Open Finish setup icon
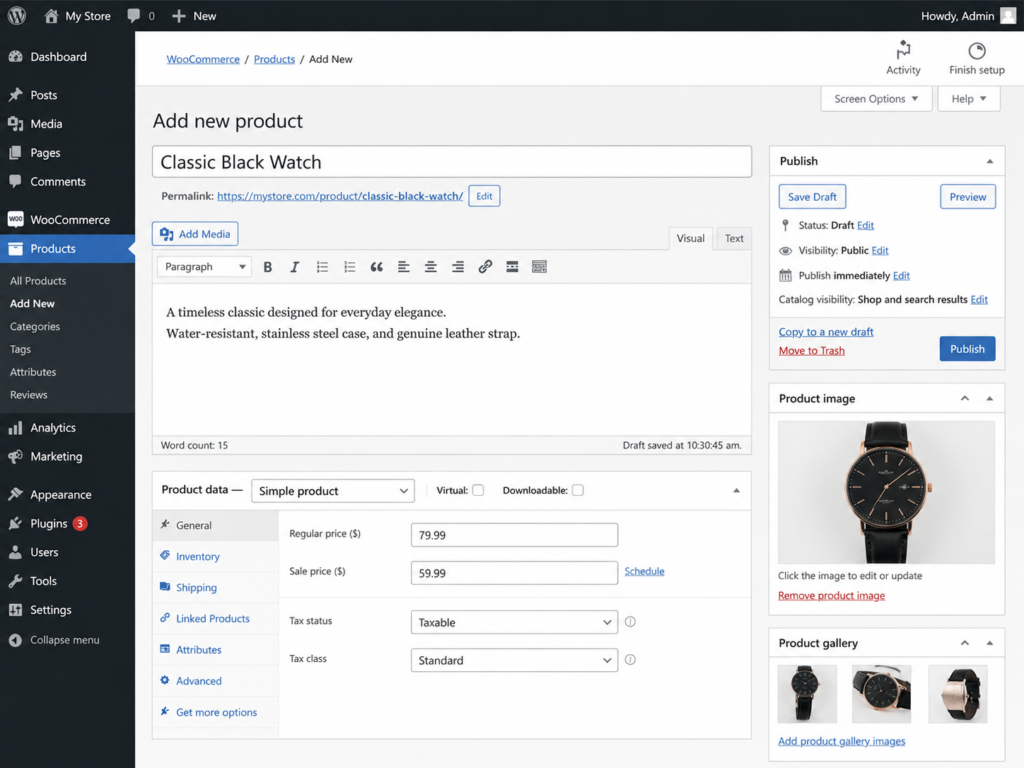This screenshot has width=1024, height=768. click(x=976, y=50)
